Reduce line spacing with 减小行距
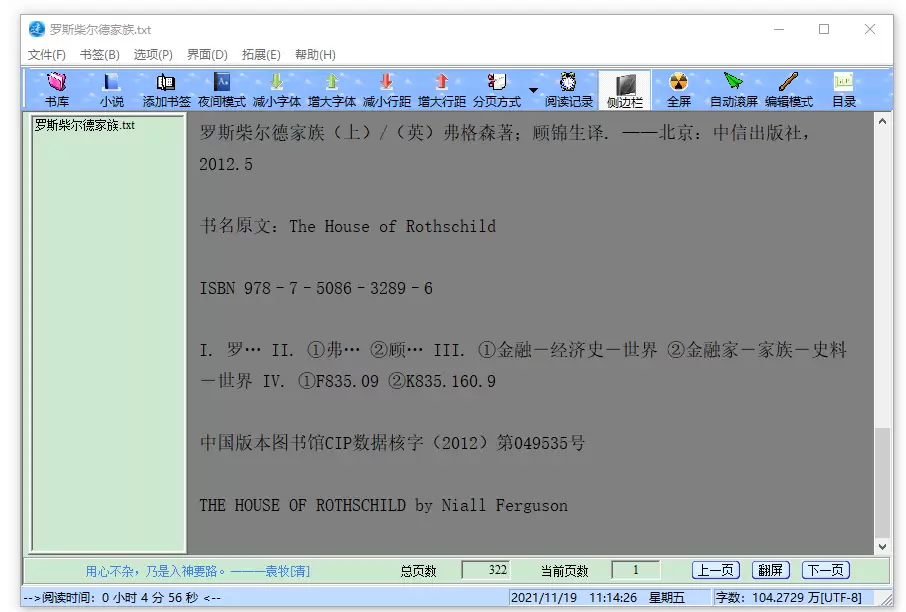 387,90
